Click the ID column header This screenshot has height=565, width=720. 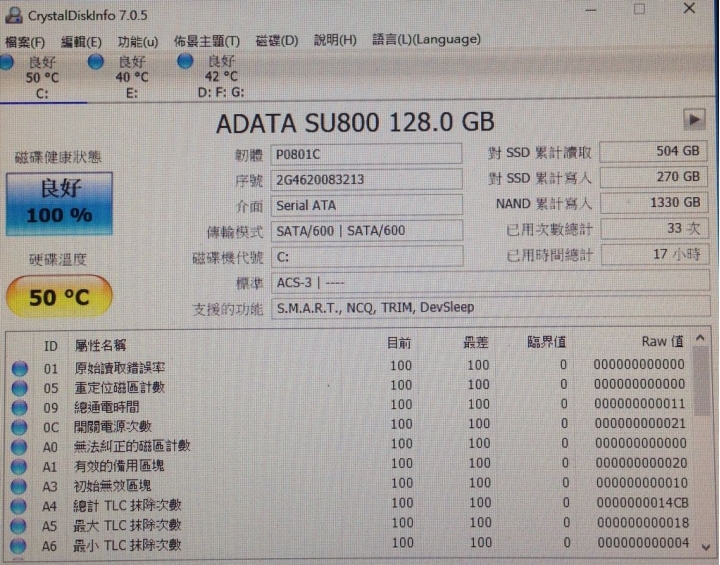(x=51, y=346)
